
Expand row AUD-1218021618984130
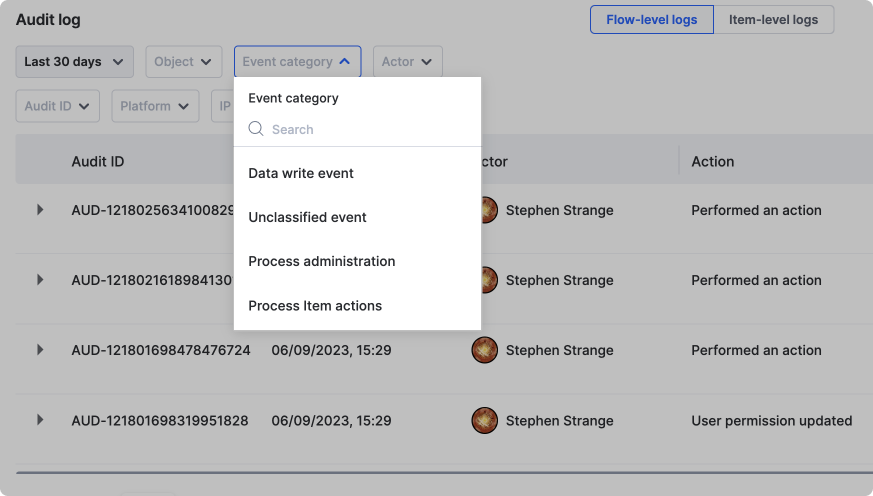pos(40,279)
